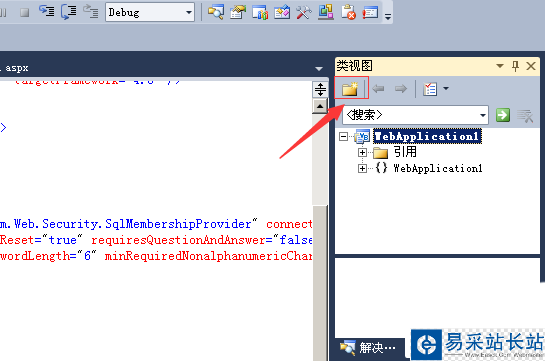Click the Stop debugging square button
Screen dimensions: 545x361
coord(24,13)
